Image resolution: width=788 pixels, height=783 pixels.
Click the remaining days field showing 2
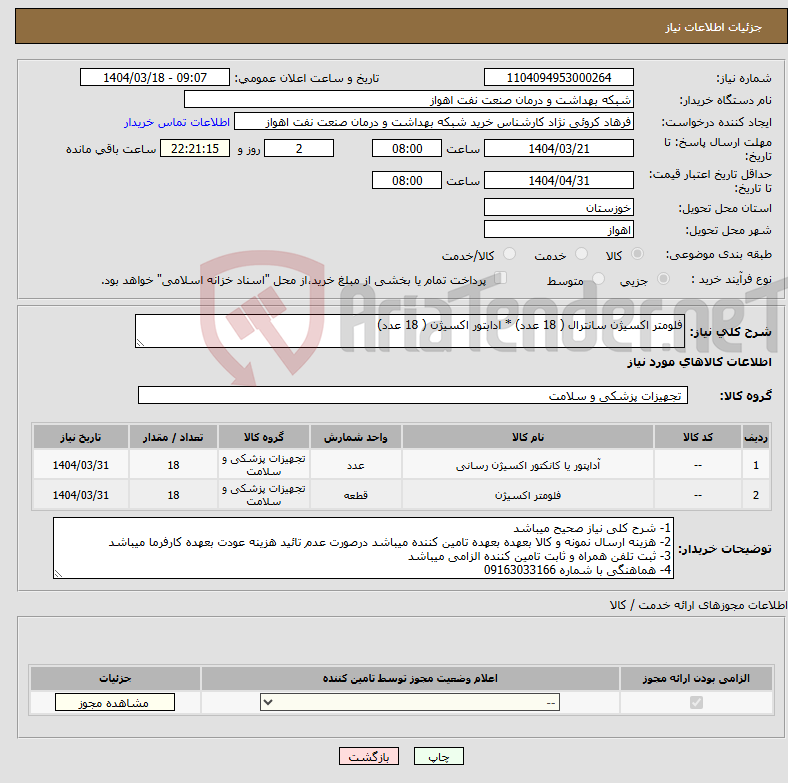pyautogui.click(x=299, y=148)
